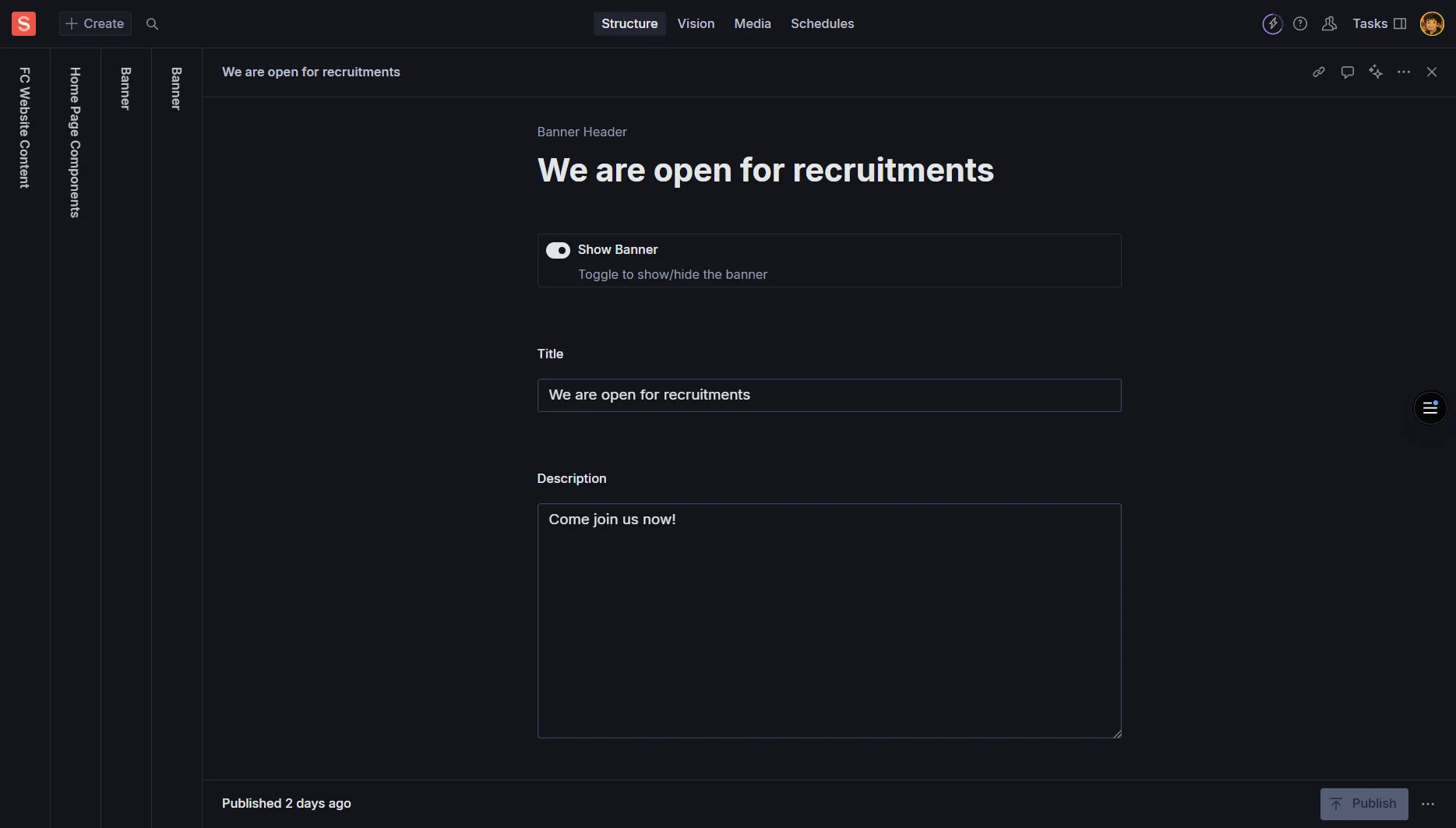Open the document header three-dot menu
This screenshot has height=828, width=1456.
tap(1404, 72)
